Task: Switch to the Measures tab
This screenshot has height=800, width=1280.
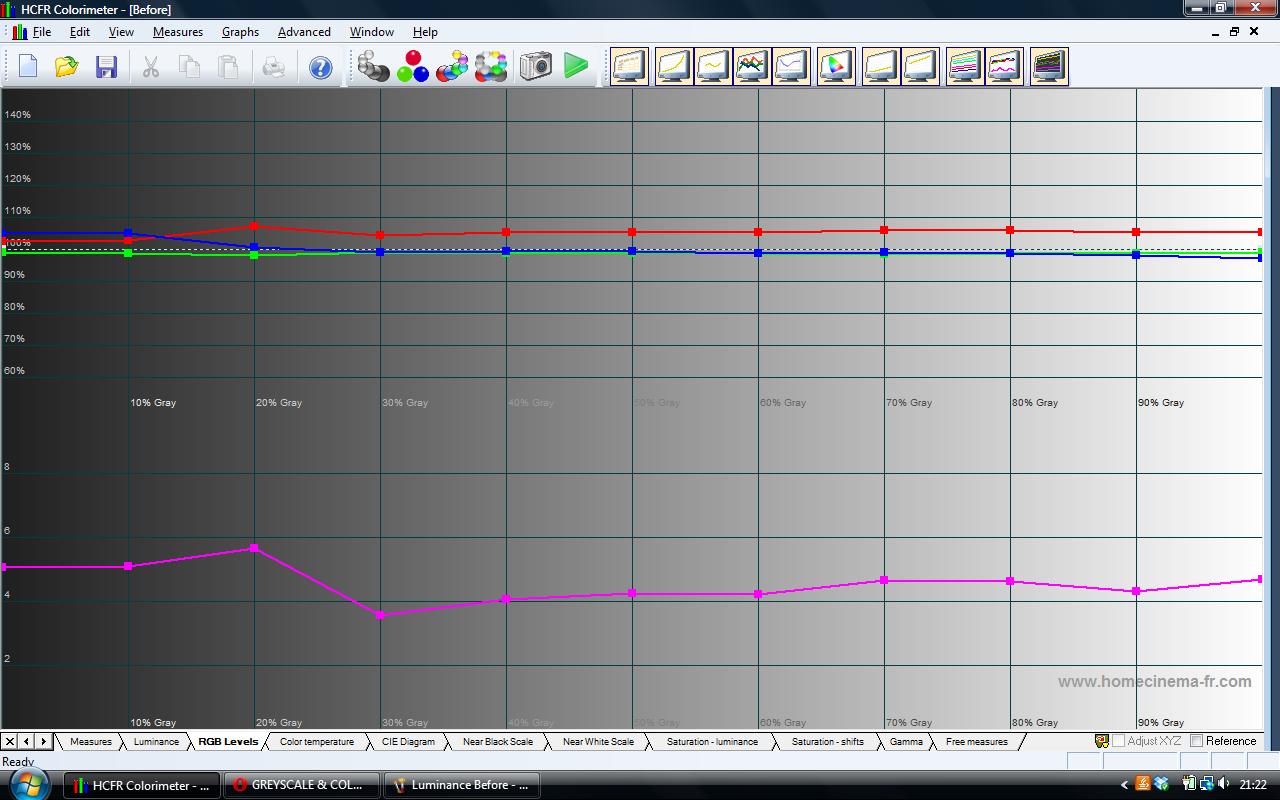Action: coord(90,742)
